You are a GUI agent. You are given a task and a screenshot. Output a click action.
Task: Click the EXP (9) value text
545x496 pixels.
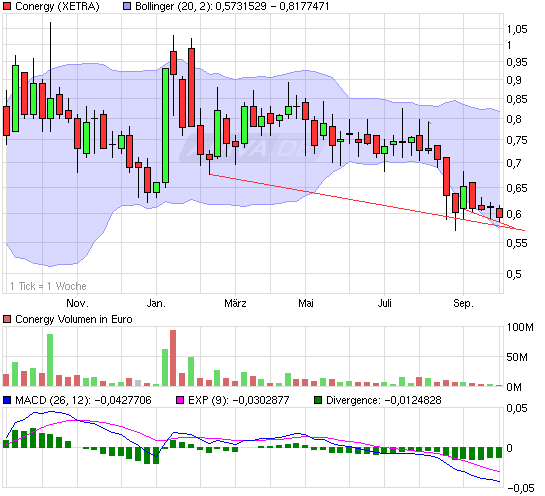coord(261,400)
